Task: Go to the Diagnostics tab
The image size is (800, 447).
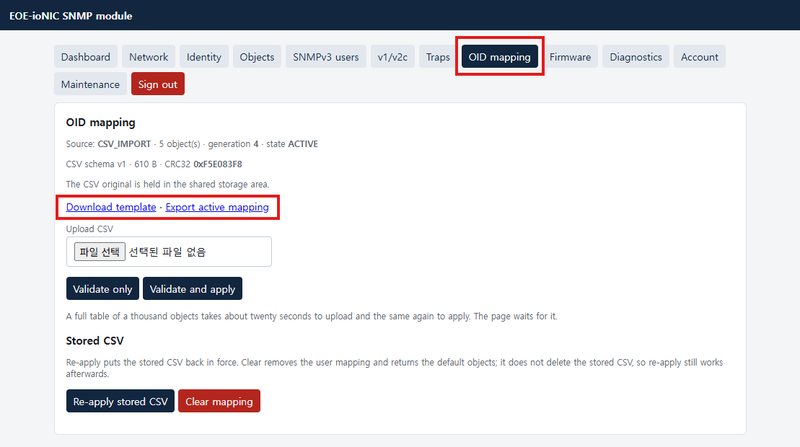Action: (636, 57)
